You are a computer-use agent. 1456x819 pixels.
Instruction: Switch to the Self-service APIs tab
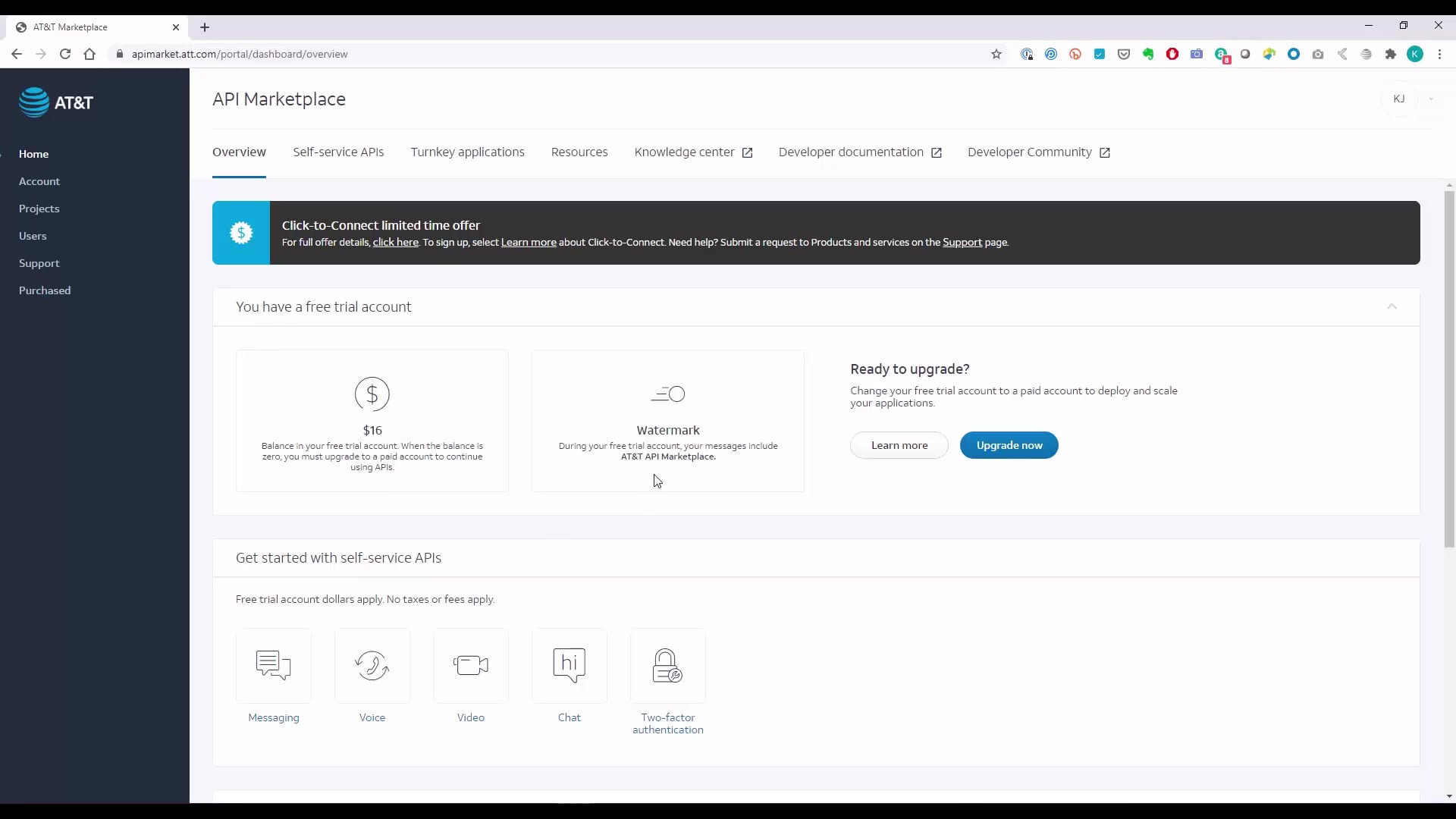pyautogui.click(x=338, y=152)
